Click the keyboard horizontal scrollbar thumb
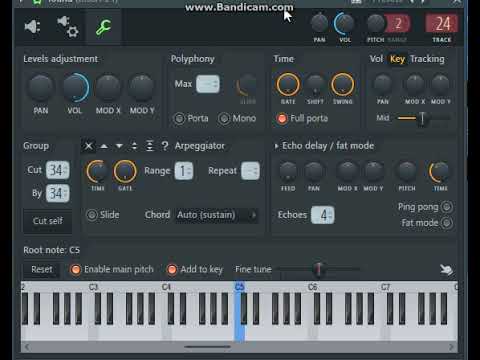Viewport: 480px width, 360px height. tap(207, 347)
